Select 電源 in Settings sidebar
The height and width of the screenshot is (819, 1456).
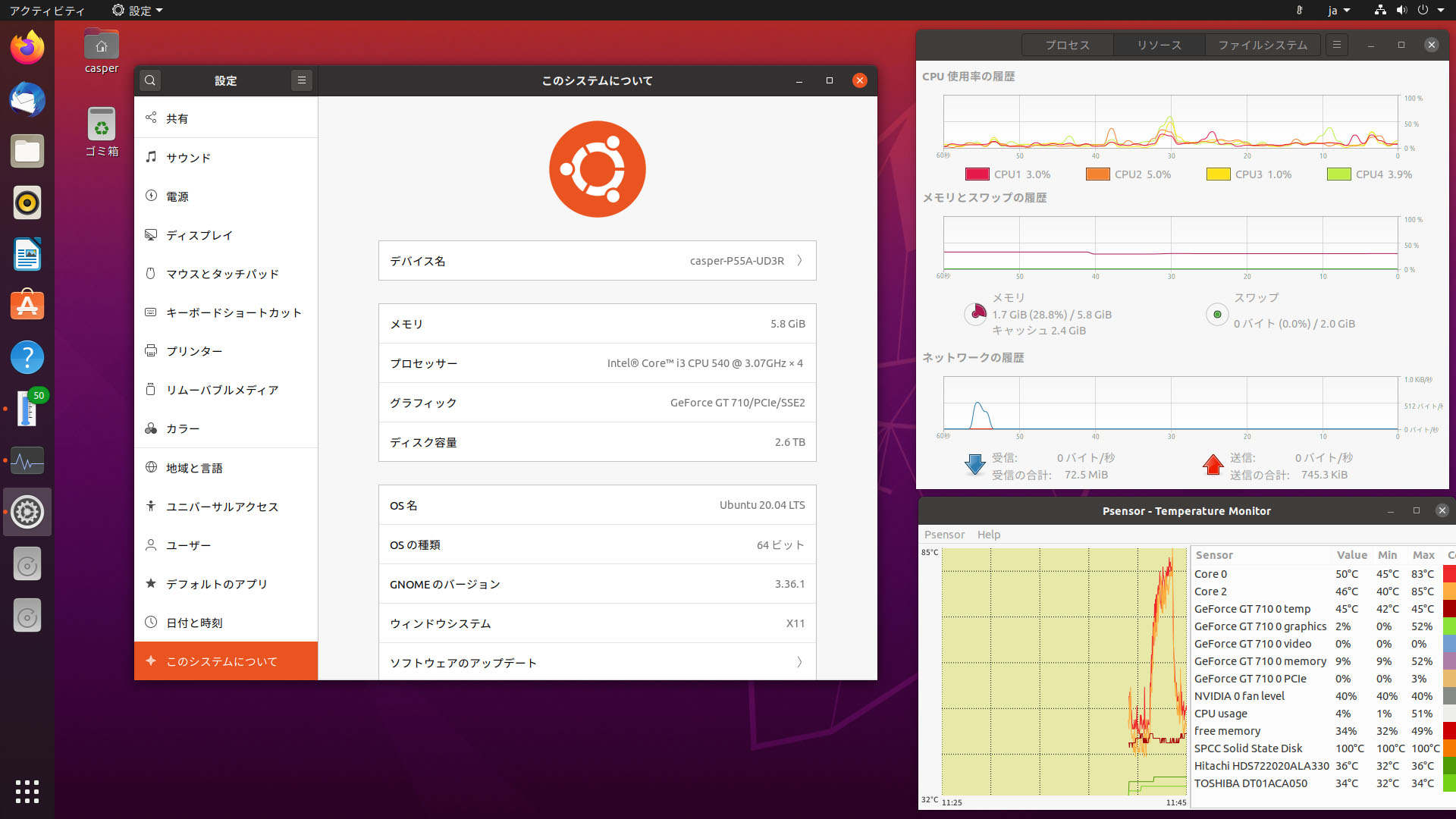(x=226, y=196)
